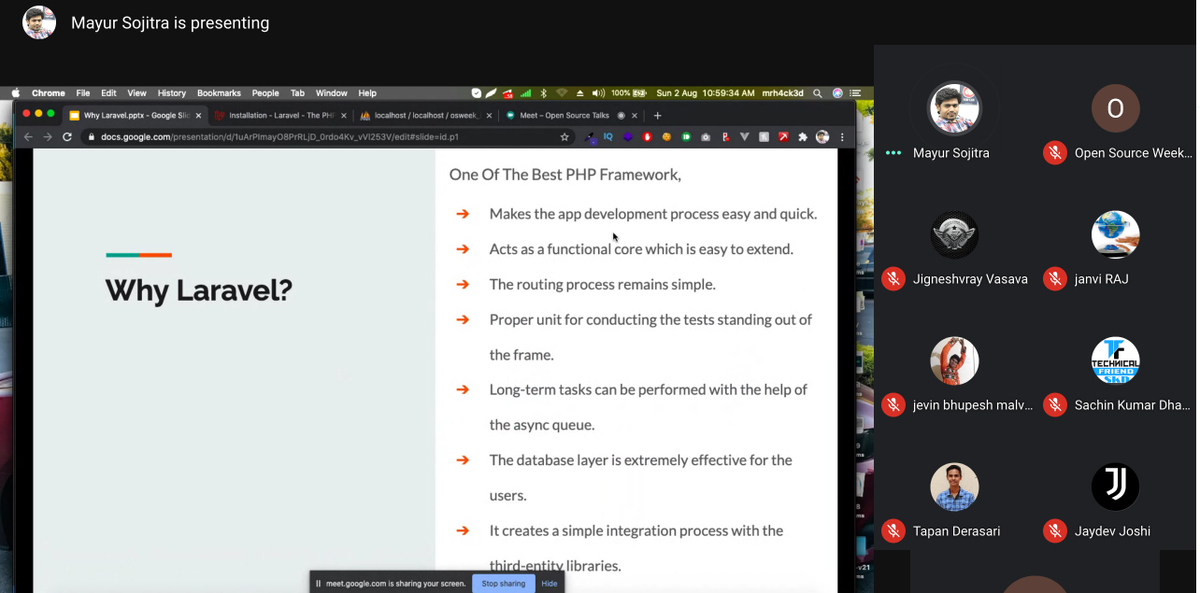Close the localhost osweek tab
Viewport: 1200px width, 593px height.
[x=490, y=115]
